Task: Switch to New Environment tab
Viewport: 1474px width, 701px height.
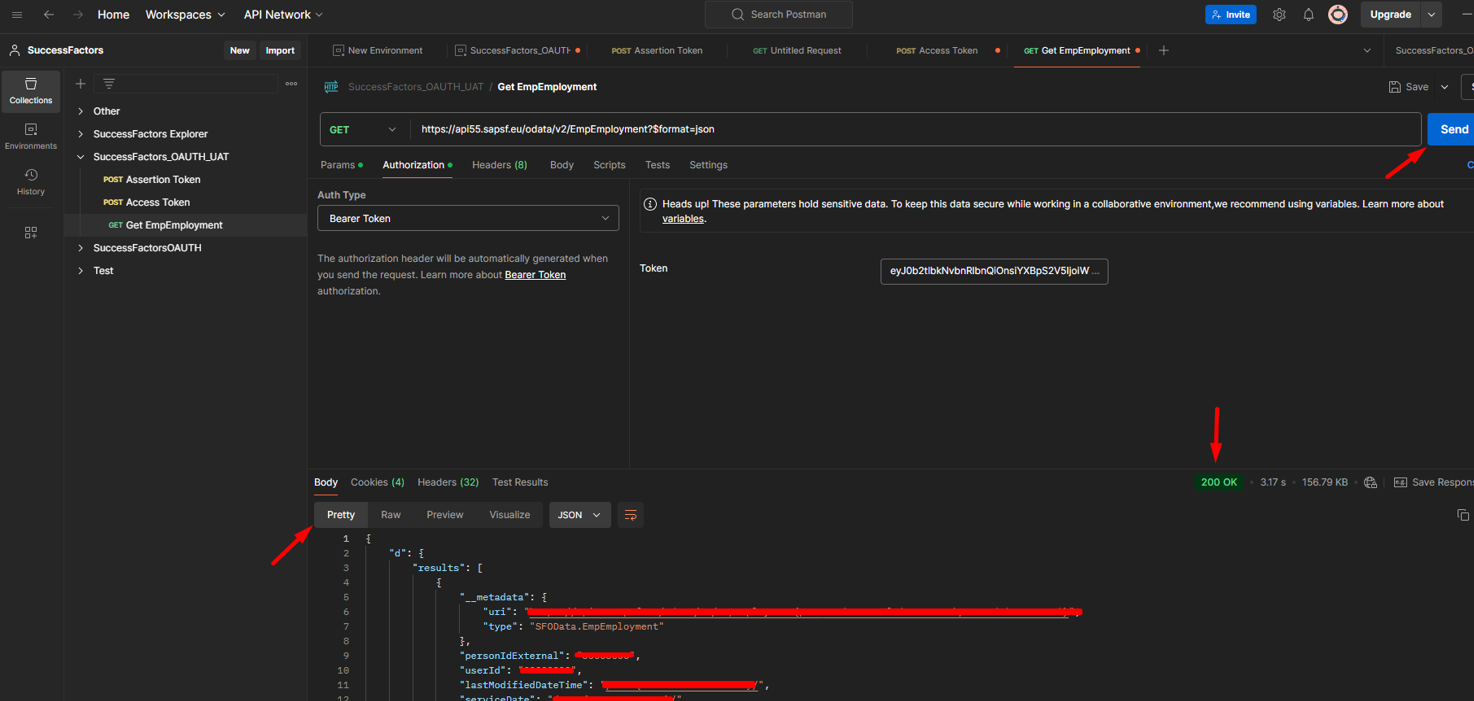Action: [x=378, y=50]
